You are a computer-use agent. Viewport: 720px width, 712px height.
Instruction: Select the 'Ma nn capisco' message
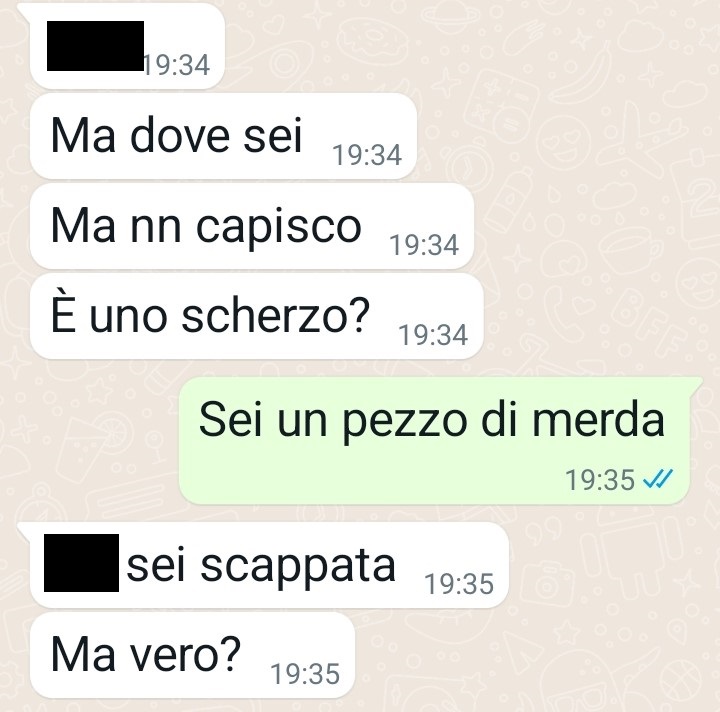pos(252,226)
